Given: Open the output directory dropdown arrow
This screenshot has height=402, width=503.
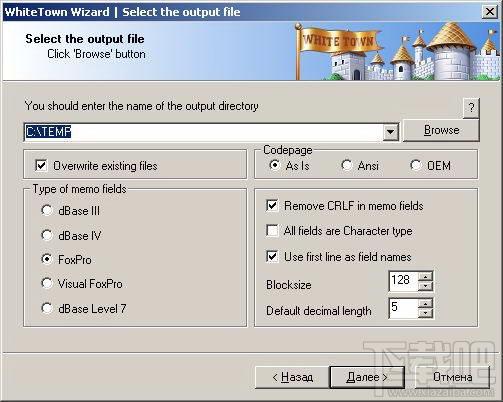Looking at the screenshot, I should [390, 132].
